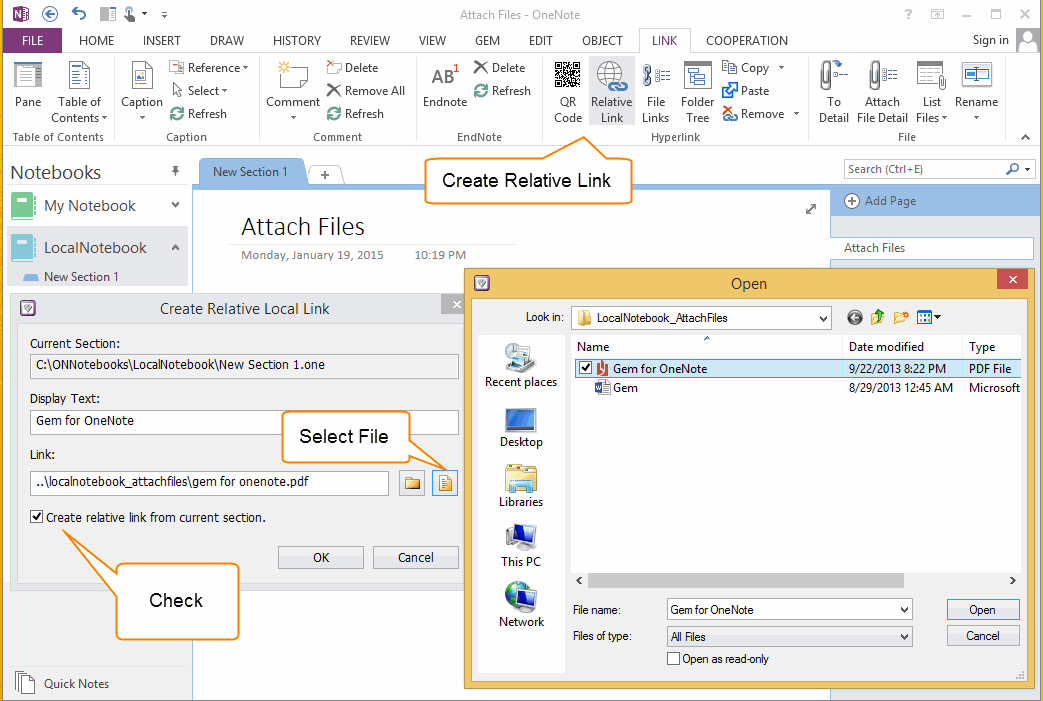
Task: Click OK in Create Relative Local Link dialog
Action: pyautogui.click(x=321, y=557)
